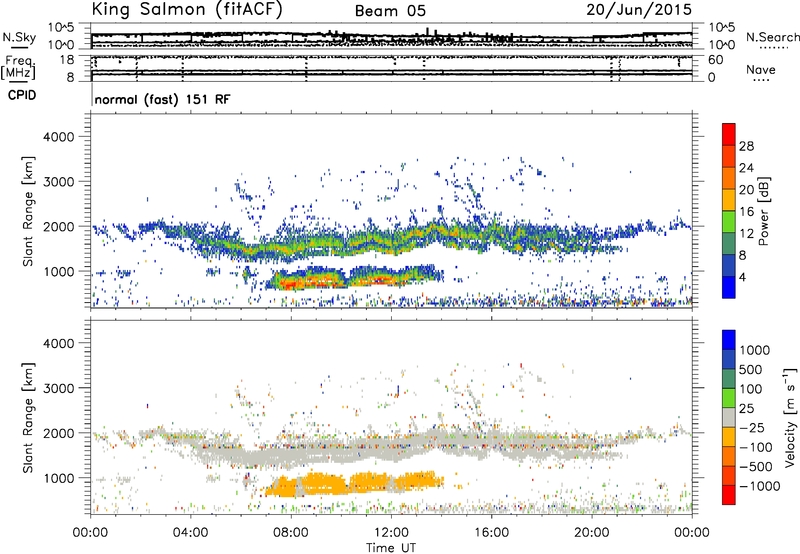Click the Velocity [m s⁻¹] colorbar title
The image size is (800, 554).
pyautogui.click(x=790, y=417)
